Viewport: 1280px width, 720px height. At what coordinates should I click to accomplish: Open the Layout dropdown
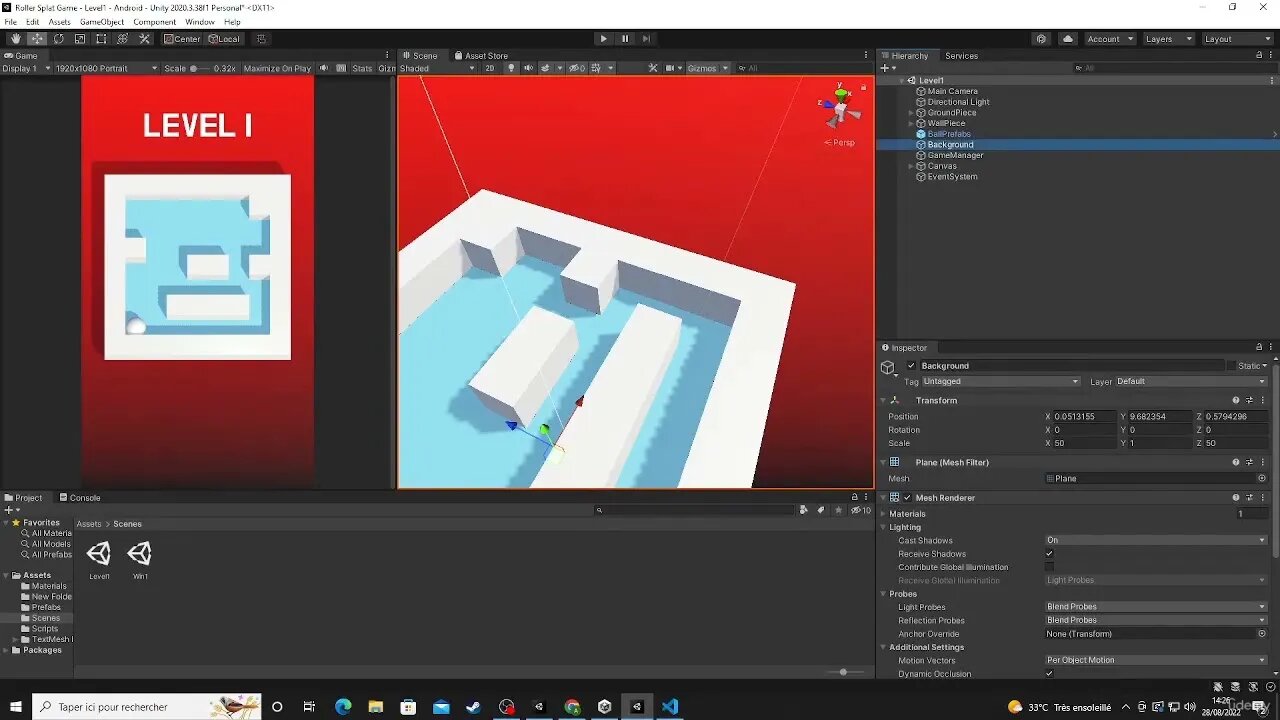1237,39
